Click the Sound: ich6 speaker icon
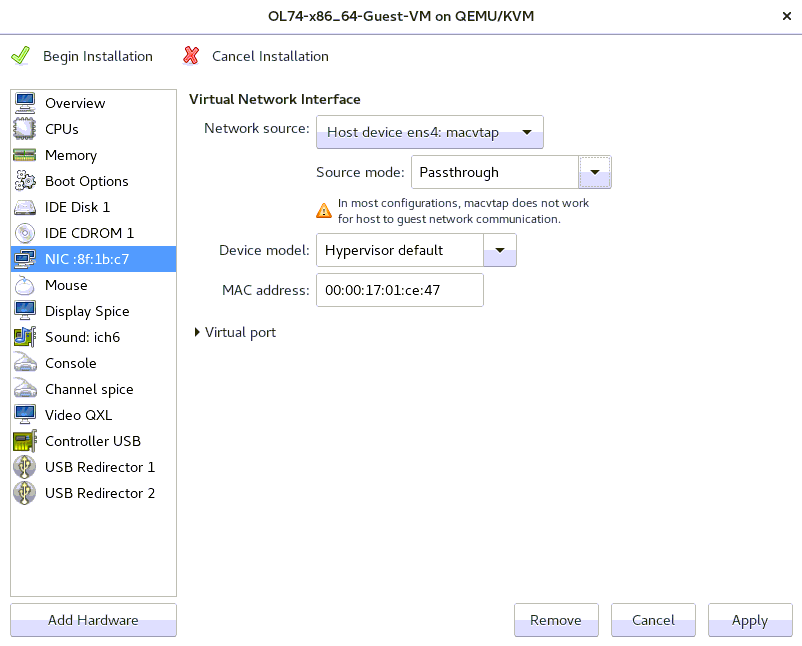 tap(25, 337)
